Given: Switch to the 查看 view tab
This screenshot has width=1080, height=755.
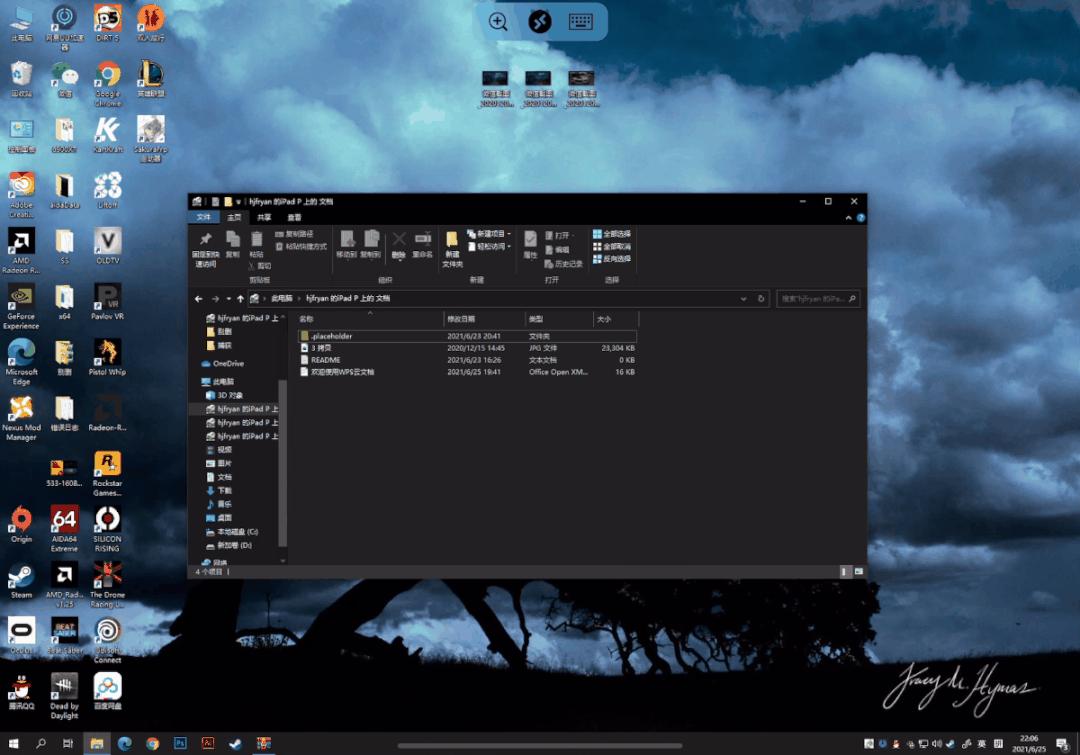Looking at the screenshot, I should [294, 217].
